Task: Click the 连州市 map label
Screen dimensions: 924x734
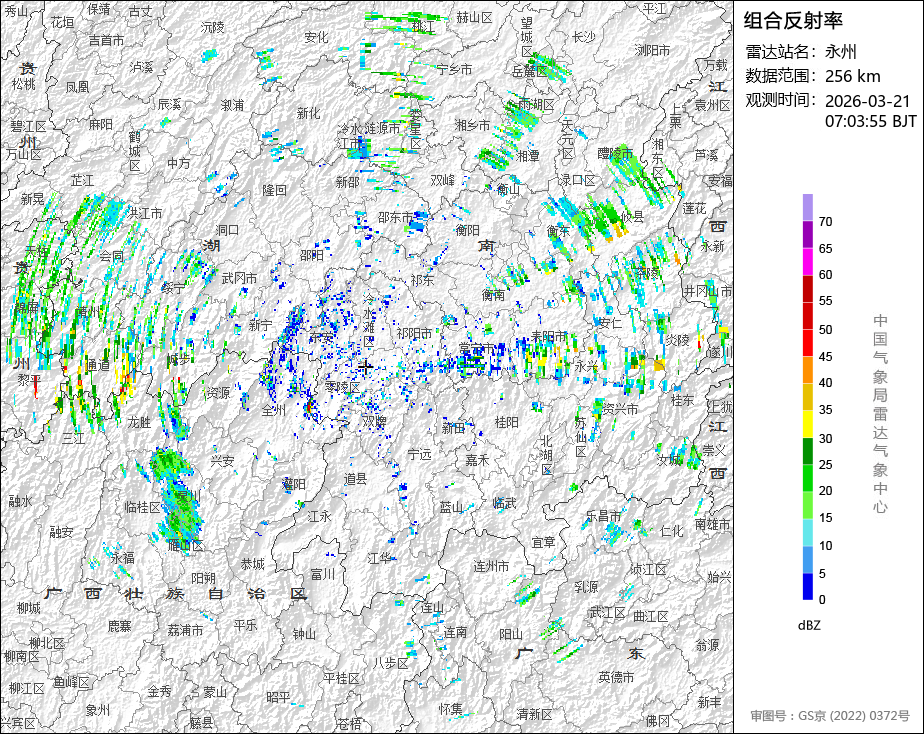Action: tap(491, 566)
